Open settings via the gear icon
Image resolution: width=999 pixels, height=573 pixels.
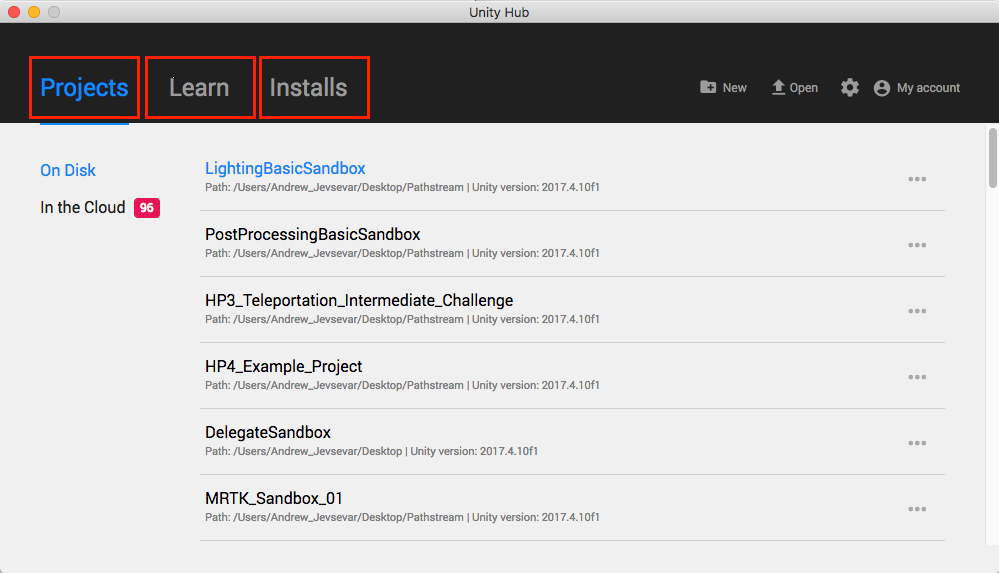[849, 87]
